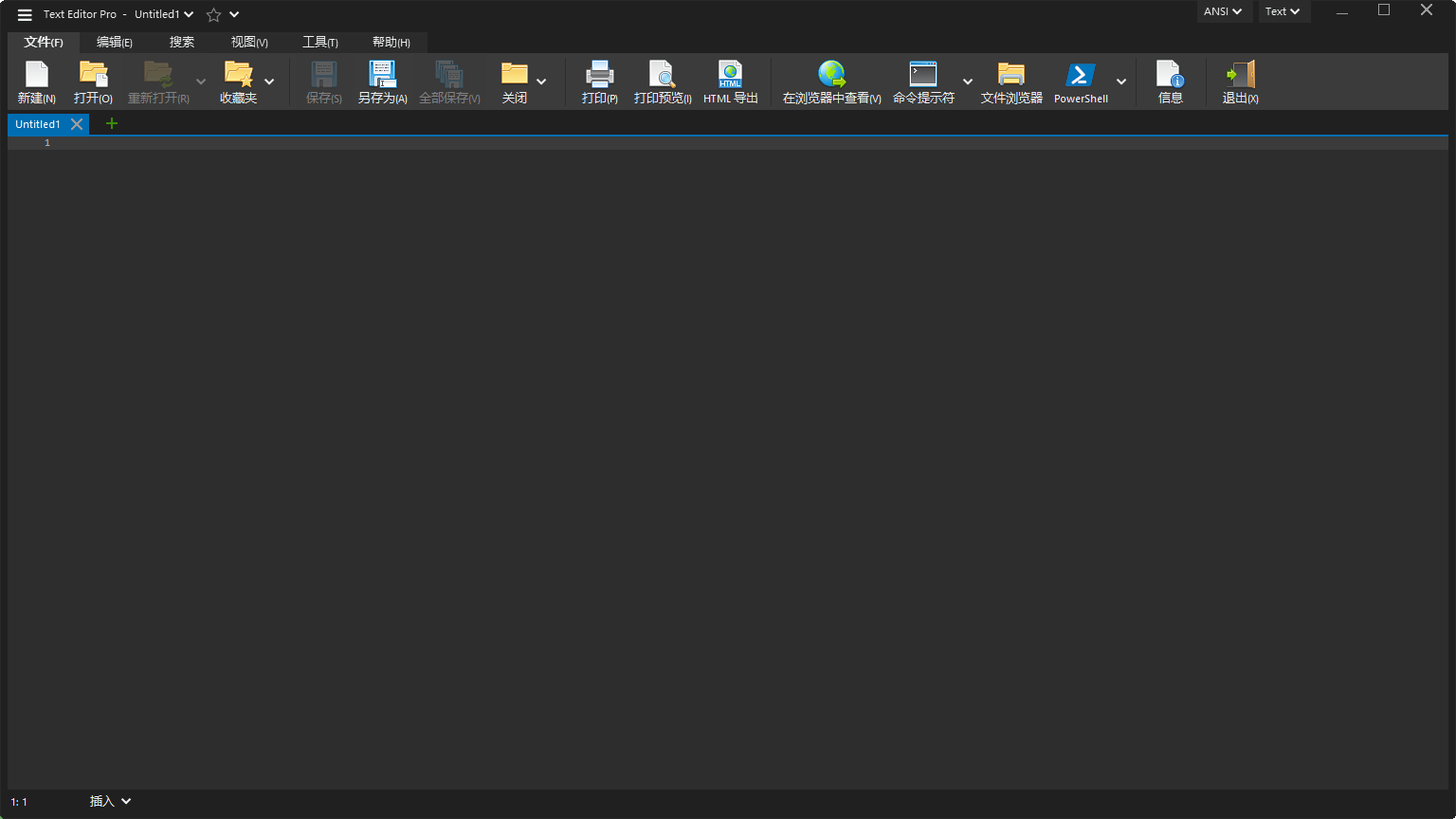Click the Info (信息) icon
This screenshot has height=819, width=1456.
pos(1170,76)
